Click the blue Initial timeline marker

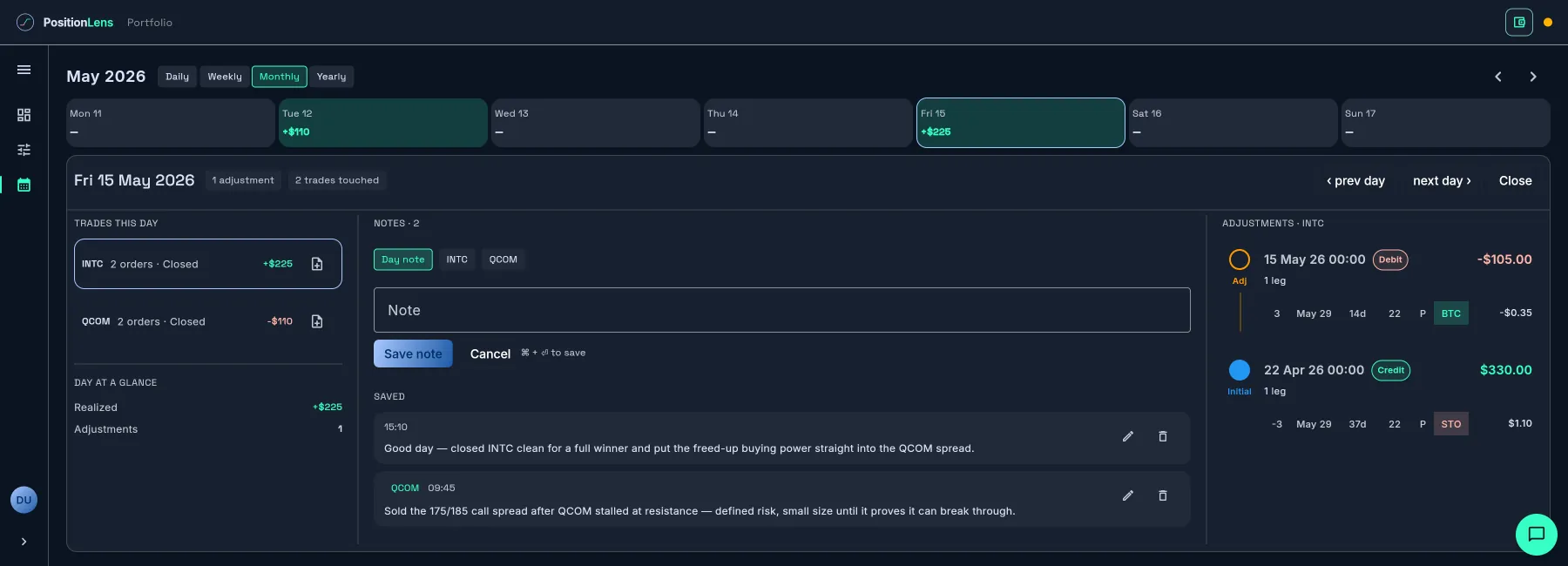pyautogui.click(x=1240, y=370)
